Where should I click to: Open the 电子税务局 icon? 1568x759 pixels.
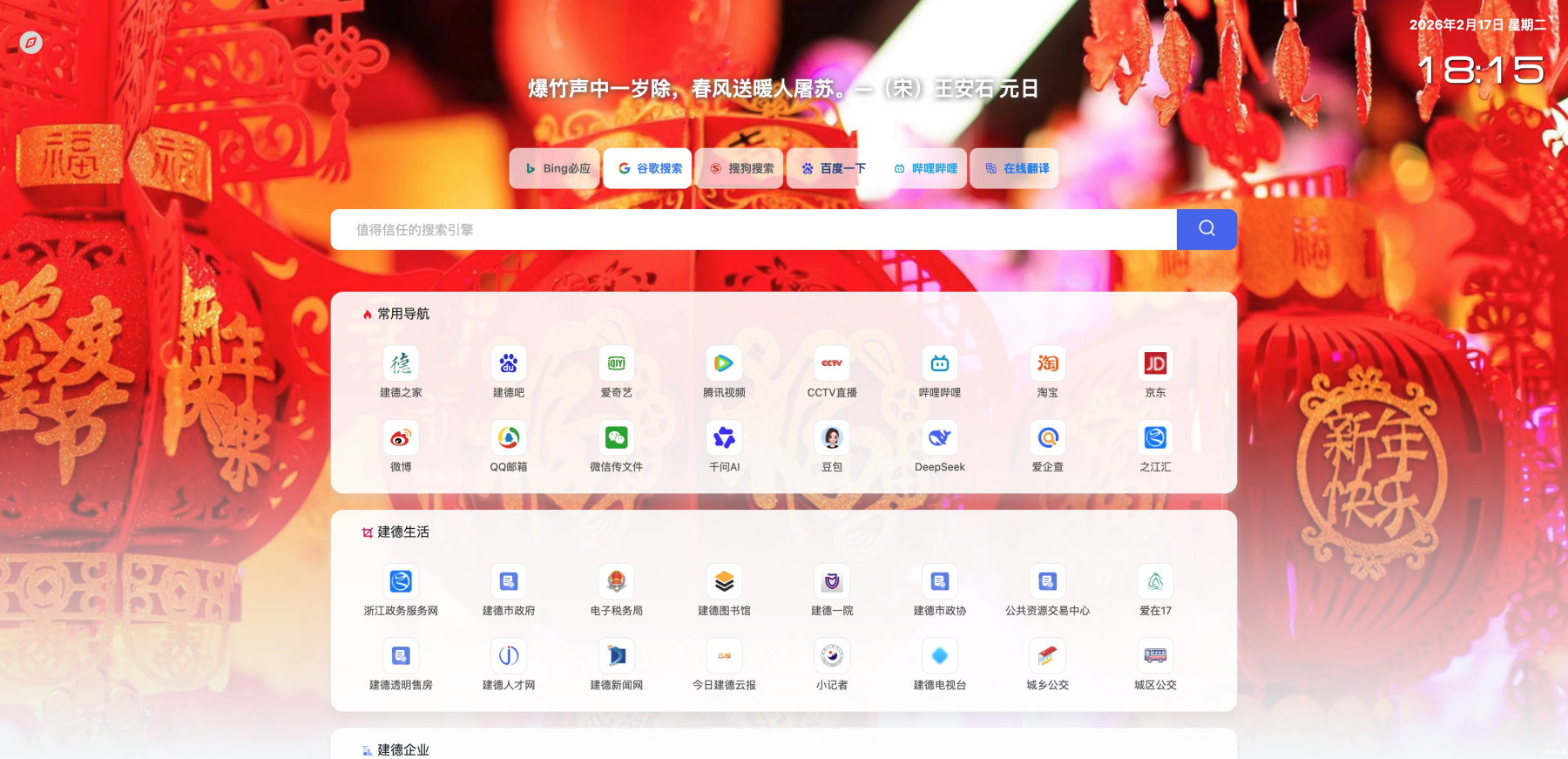617,581
